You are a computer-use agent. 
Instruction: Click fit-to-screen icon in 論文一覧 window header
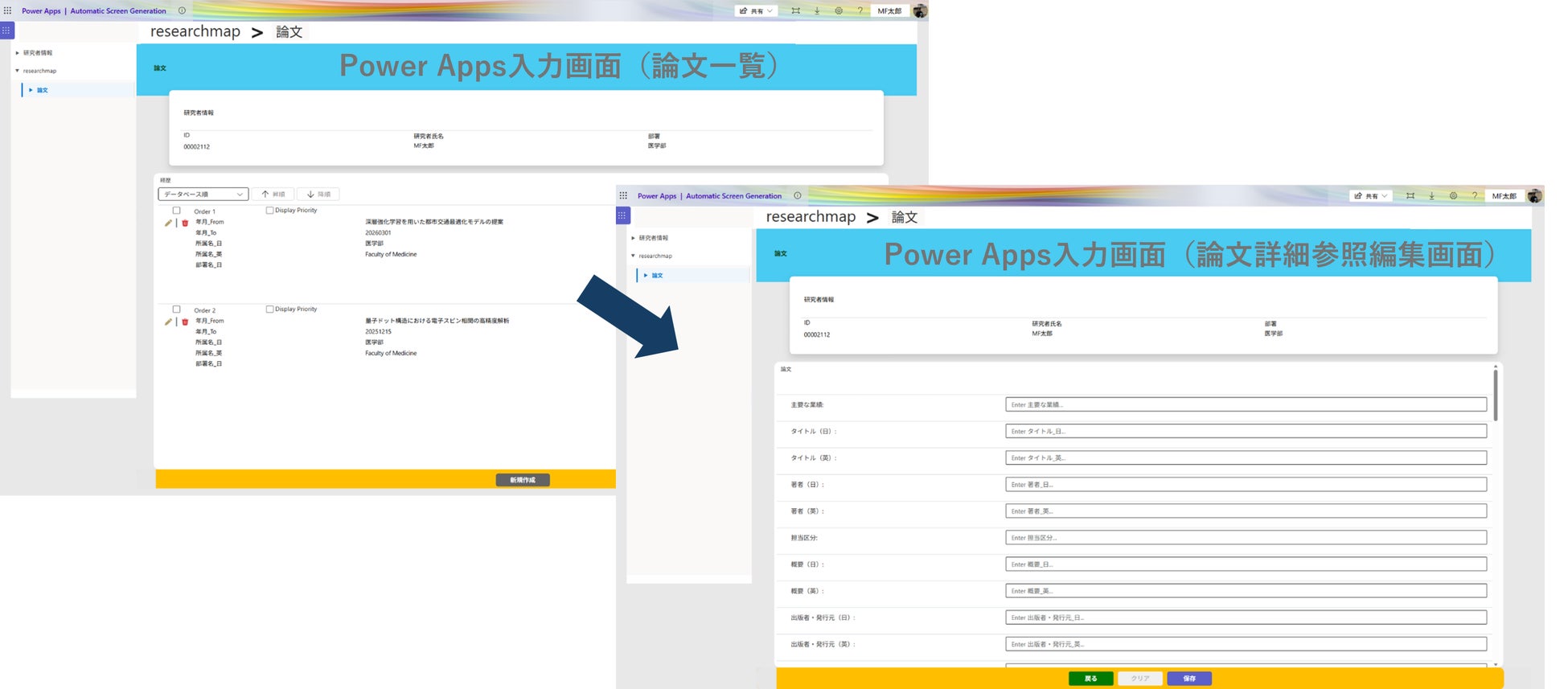[x=795, y=10]
